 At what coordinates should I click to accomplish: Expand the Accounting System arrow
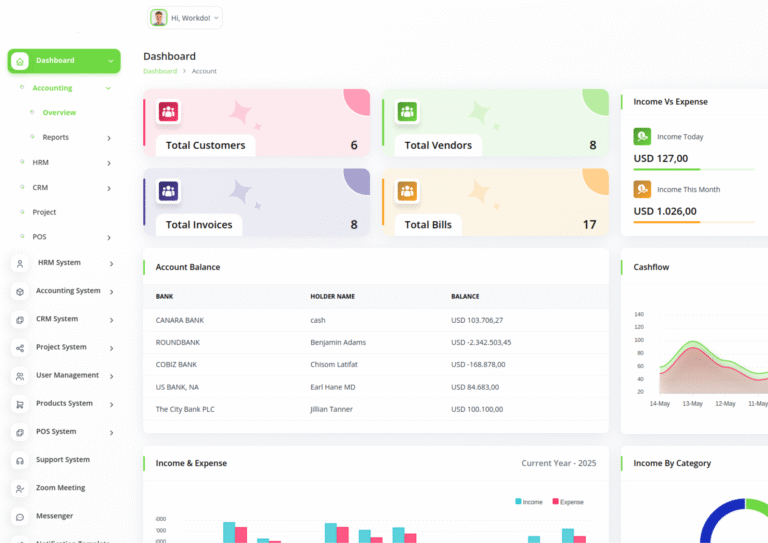pos(112,292)
